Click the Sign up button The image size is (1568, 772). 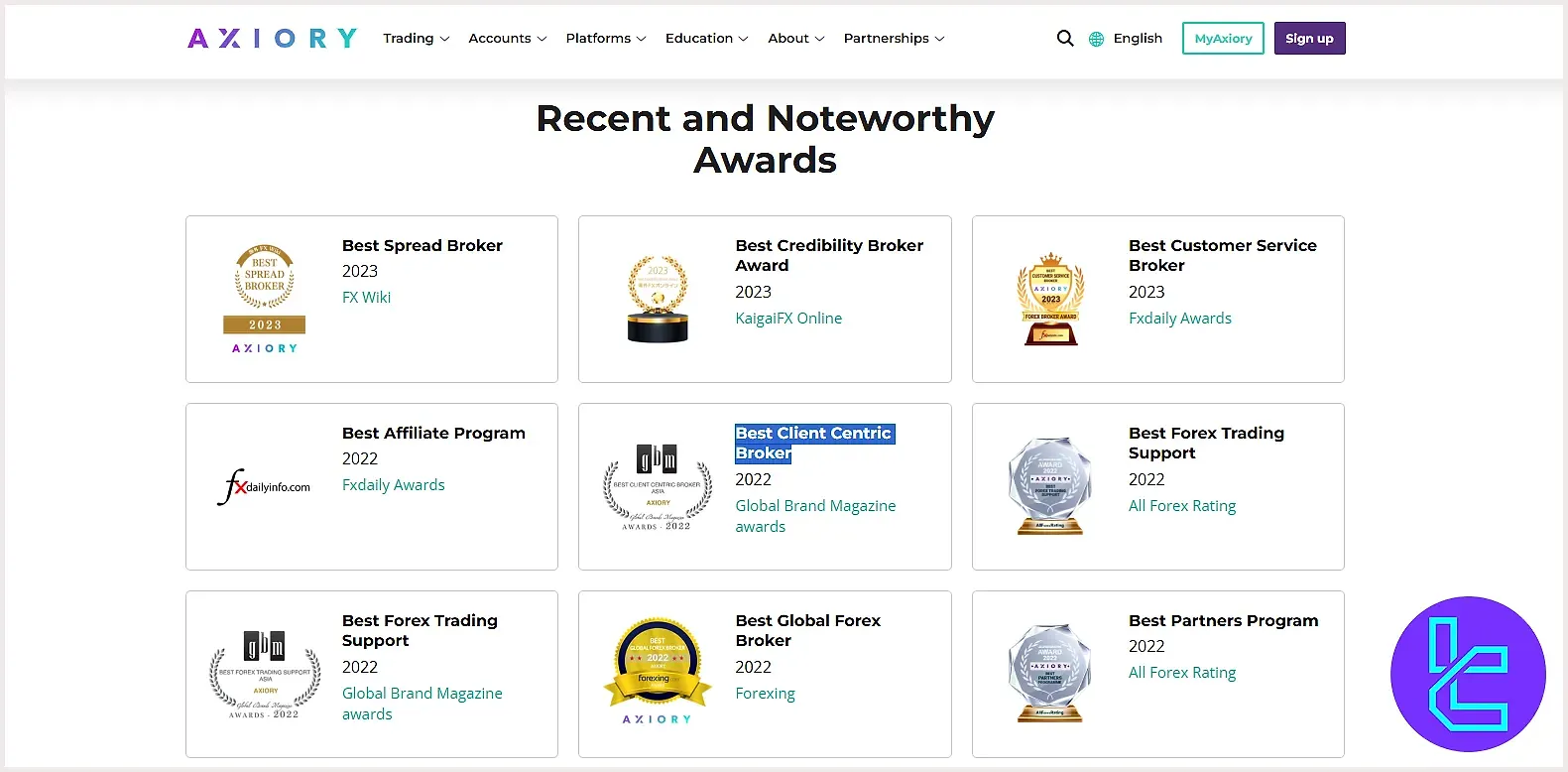pos(1309,39)
